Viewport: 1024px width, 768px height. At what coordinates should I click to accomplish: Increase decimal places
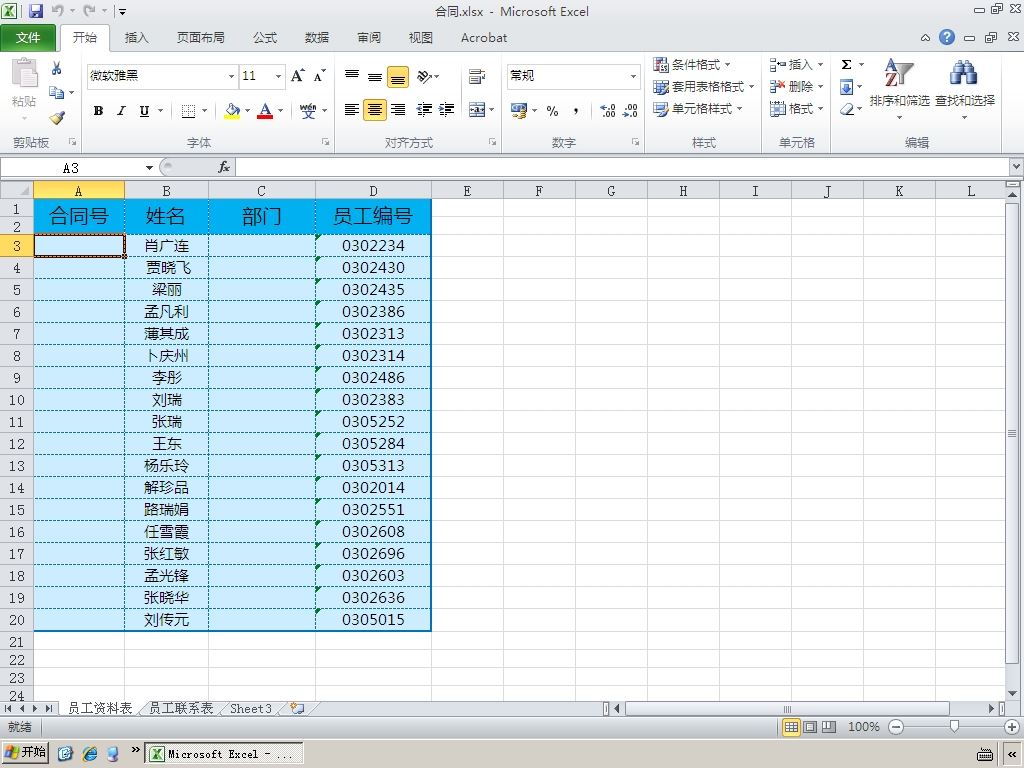(x=607, y=110)
